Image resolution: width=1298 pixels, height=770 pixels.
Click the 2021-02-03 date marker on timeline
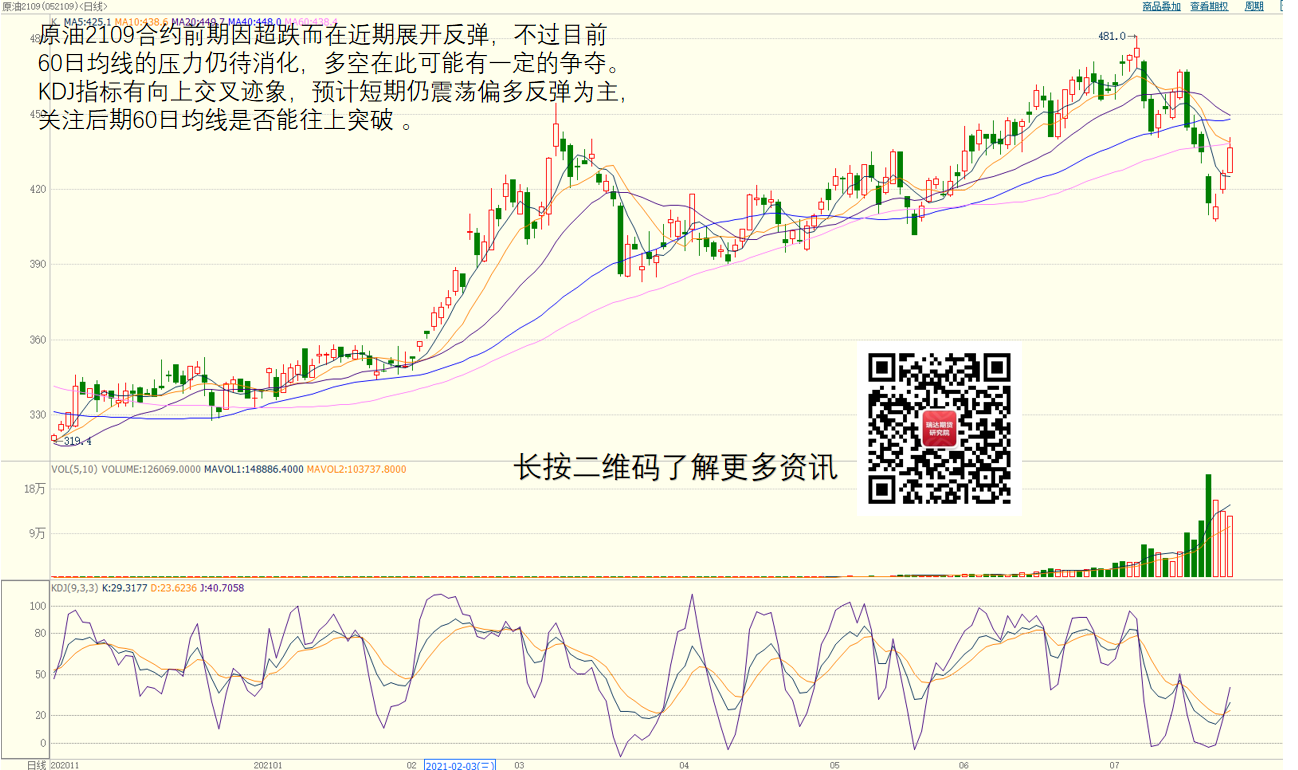pos(460,764)
